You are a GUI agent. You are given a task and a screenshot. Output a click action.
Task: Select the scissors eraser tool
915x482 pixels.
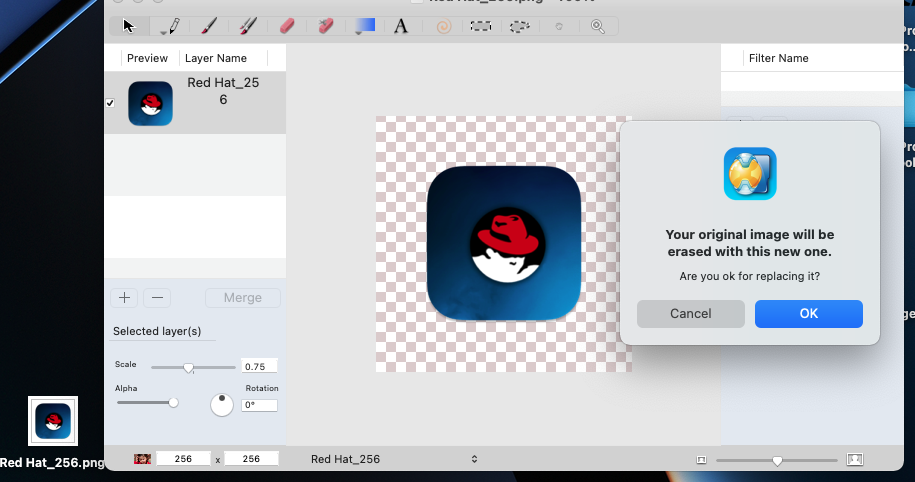[326, 26]
